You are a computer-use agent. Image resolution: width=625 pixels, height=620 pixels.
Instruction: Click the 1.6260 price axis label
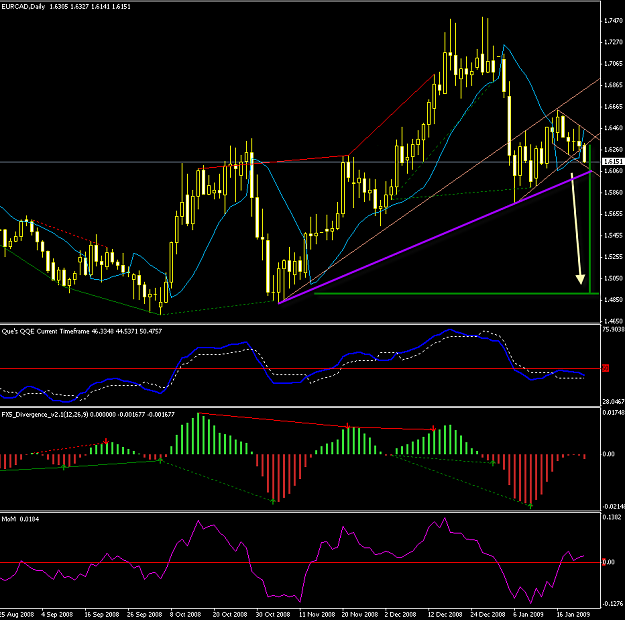(x=613, y=150)
